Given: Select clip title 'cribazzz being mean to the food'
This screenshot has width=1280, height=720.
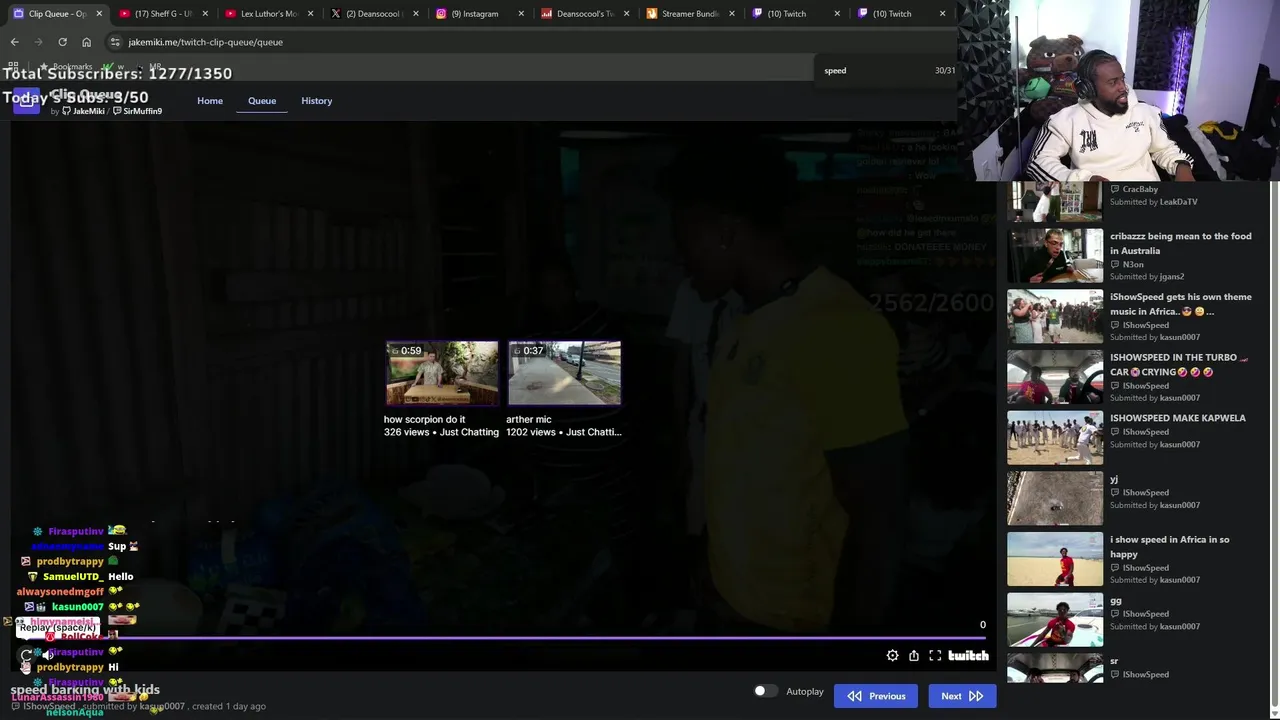Looking at the screenshot, I should tap(1181, 243).
